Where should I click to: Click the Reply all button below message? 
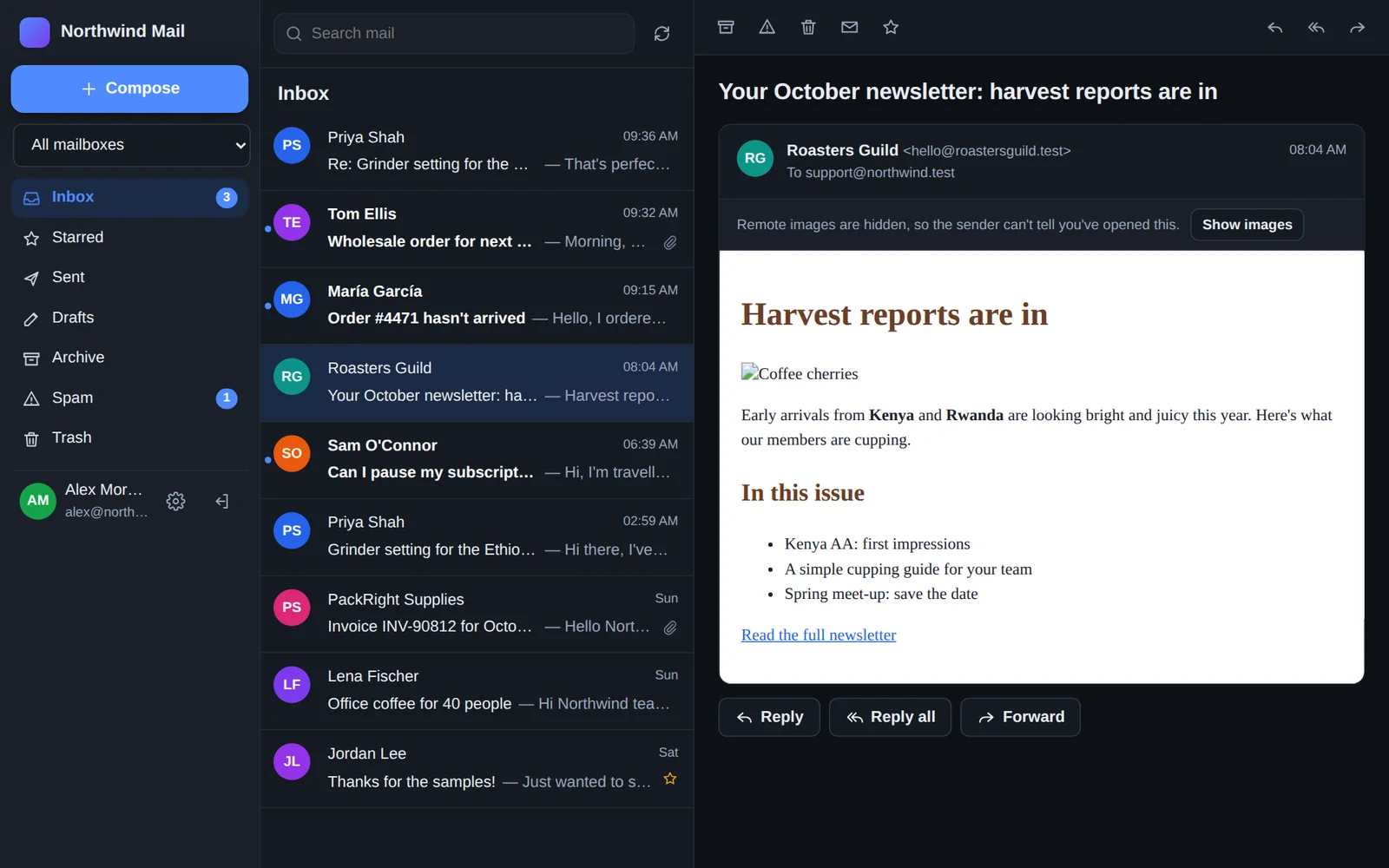pos(890,717)
